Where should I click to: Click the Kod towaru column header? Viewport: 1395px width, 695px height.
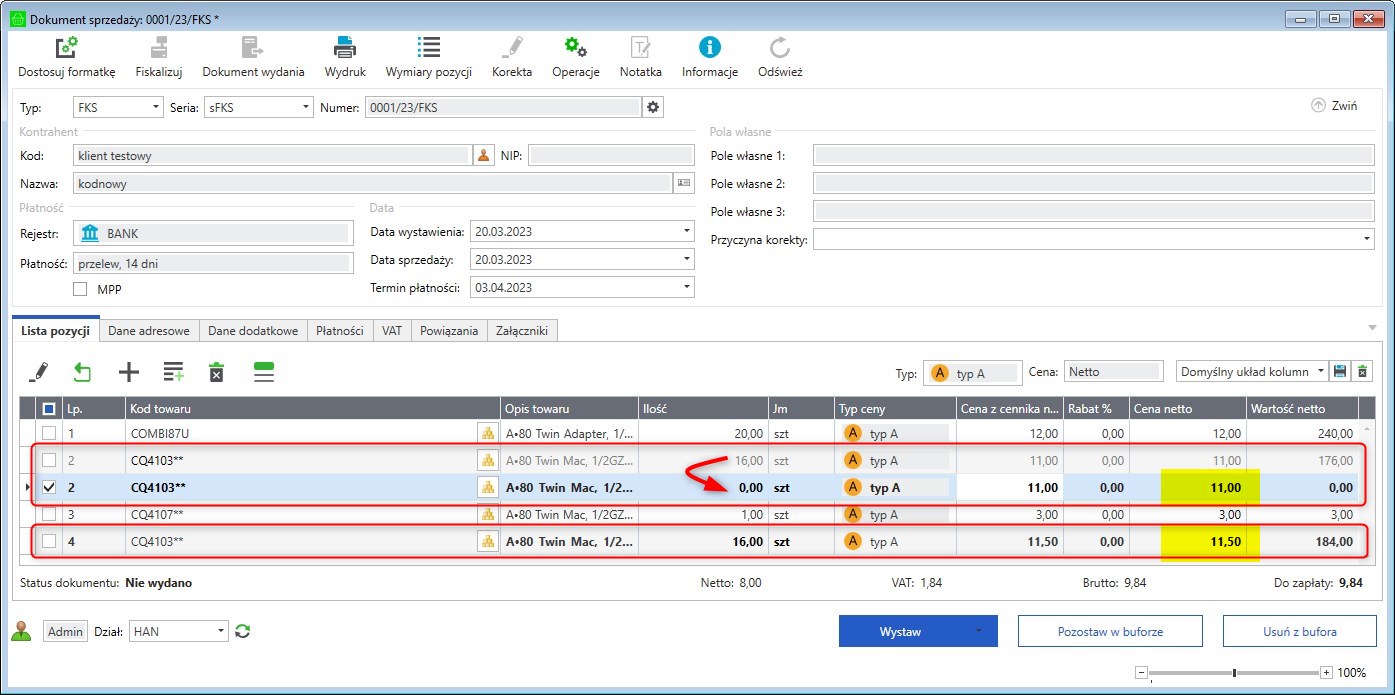tap(314, 408)
